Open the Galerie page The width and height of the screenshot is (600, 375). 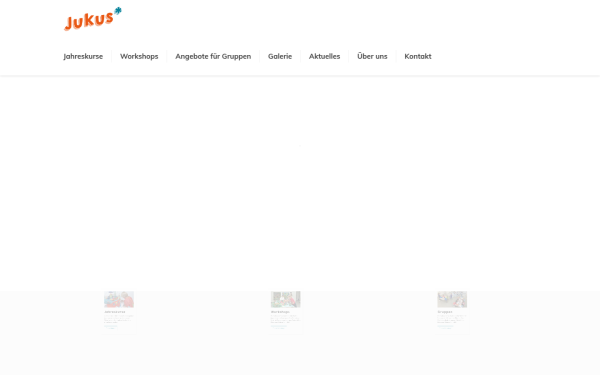(x=280, y=56)
